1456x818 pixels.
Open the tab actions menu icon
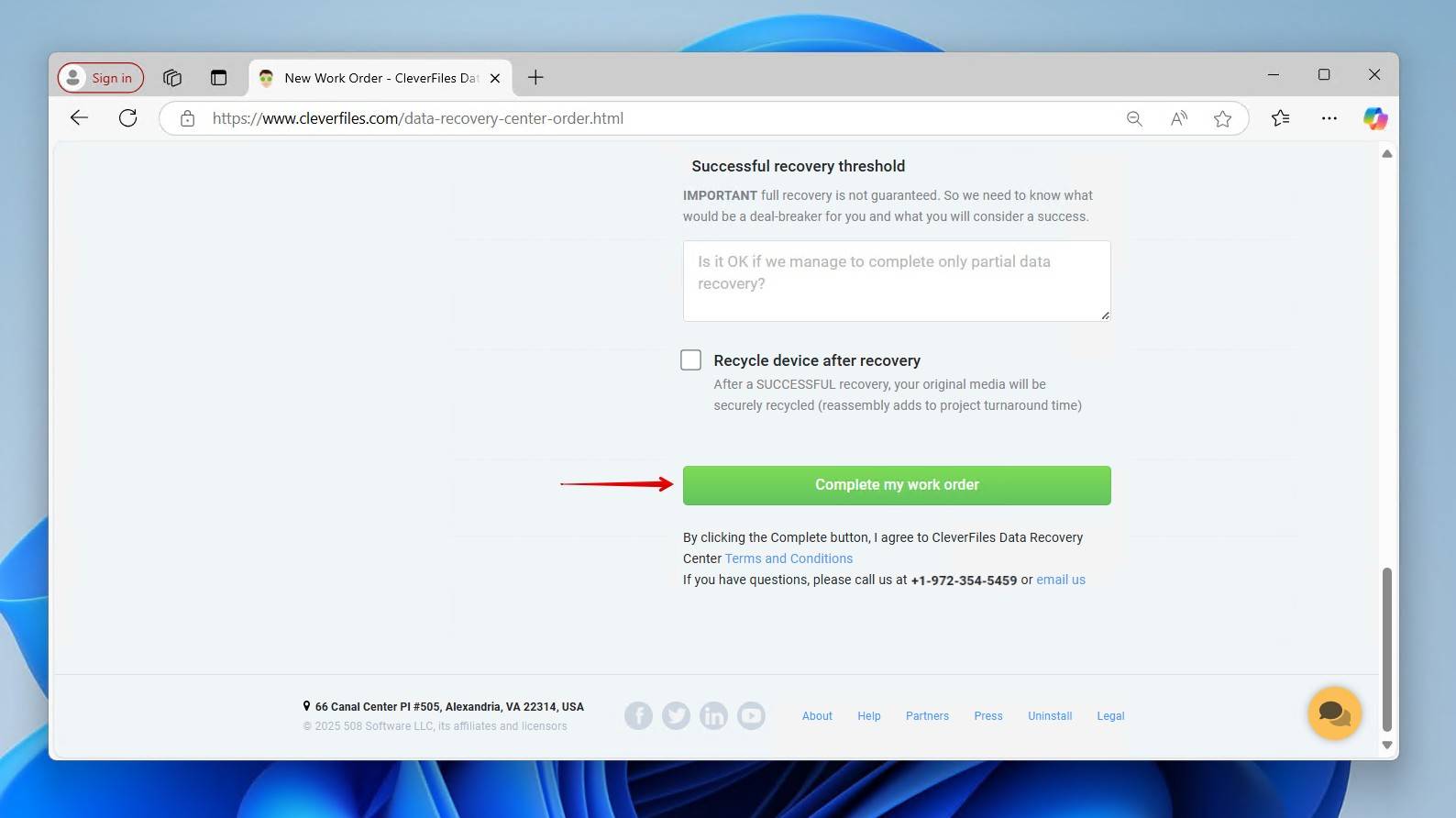pyautogui.click(x=218, y=78)
